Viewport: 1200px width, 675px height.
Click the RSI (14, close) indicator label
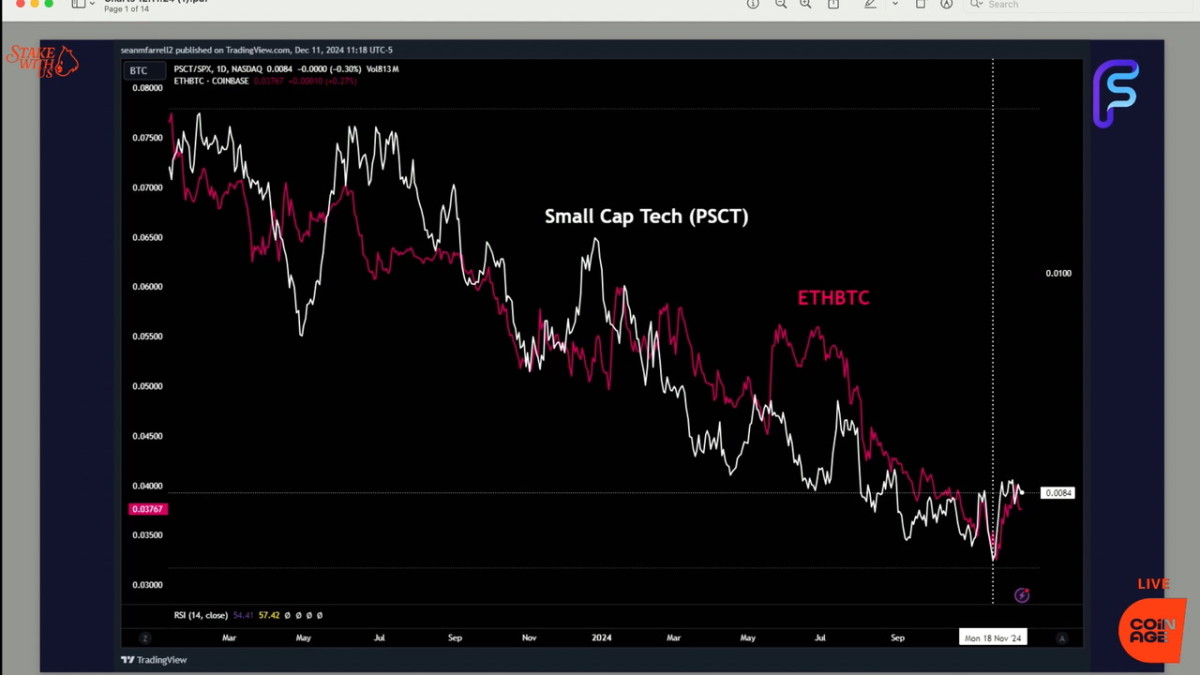pos(200,615)
